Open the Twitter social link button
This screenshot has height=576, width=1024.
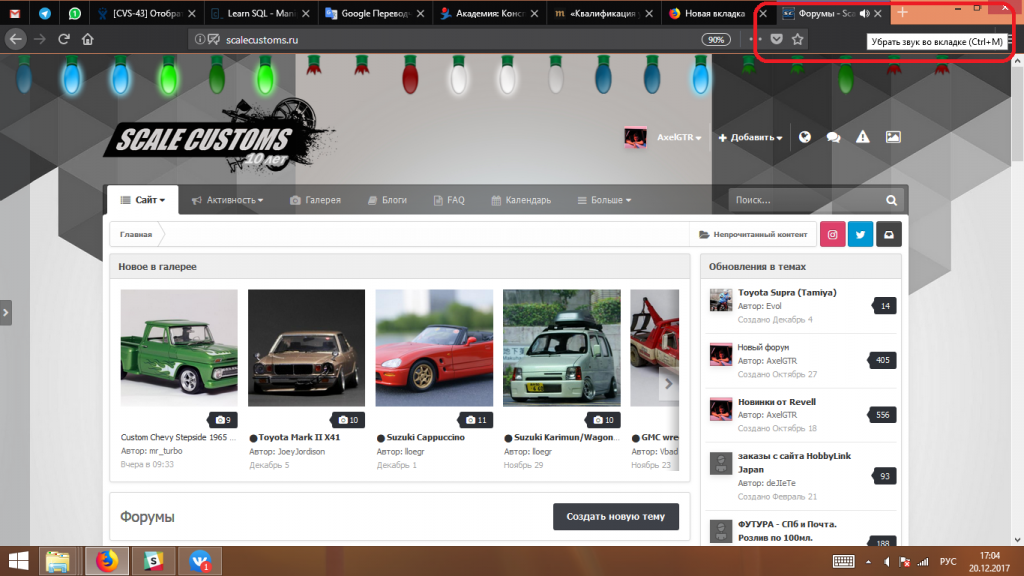click(860, 234)
